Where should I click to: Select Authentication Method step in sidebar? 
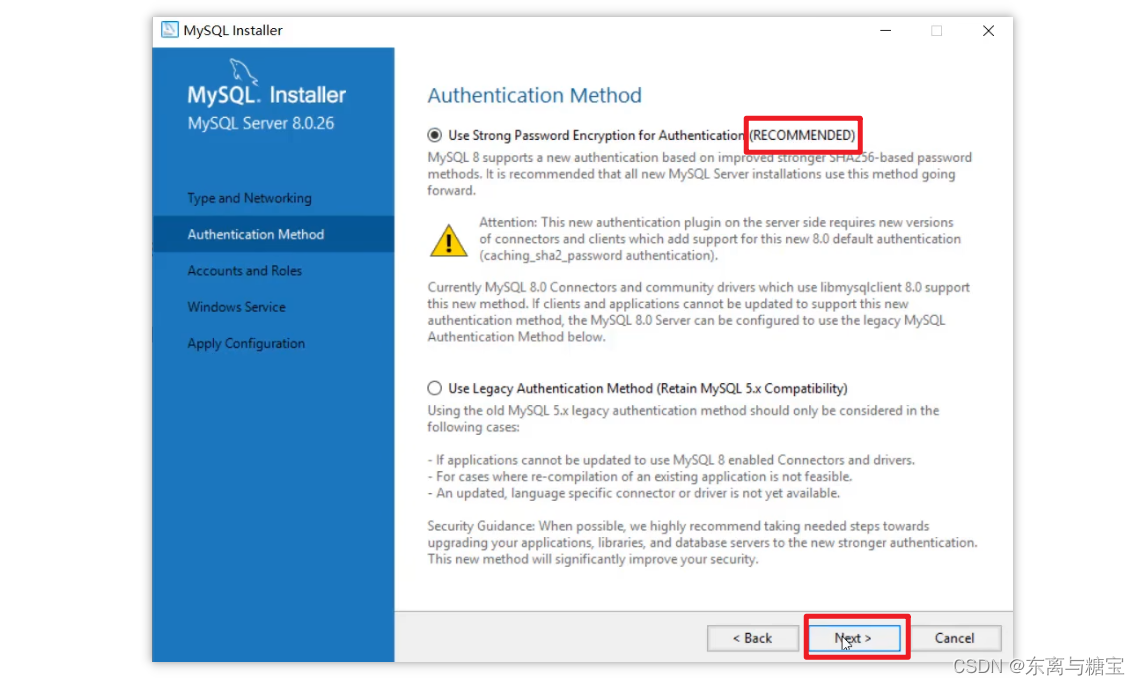click(273, 234)
